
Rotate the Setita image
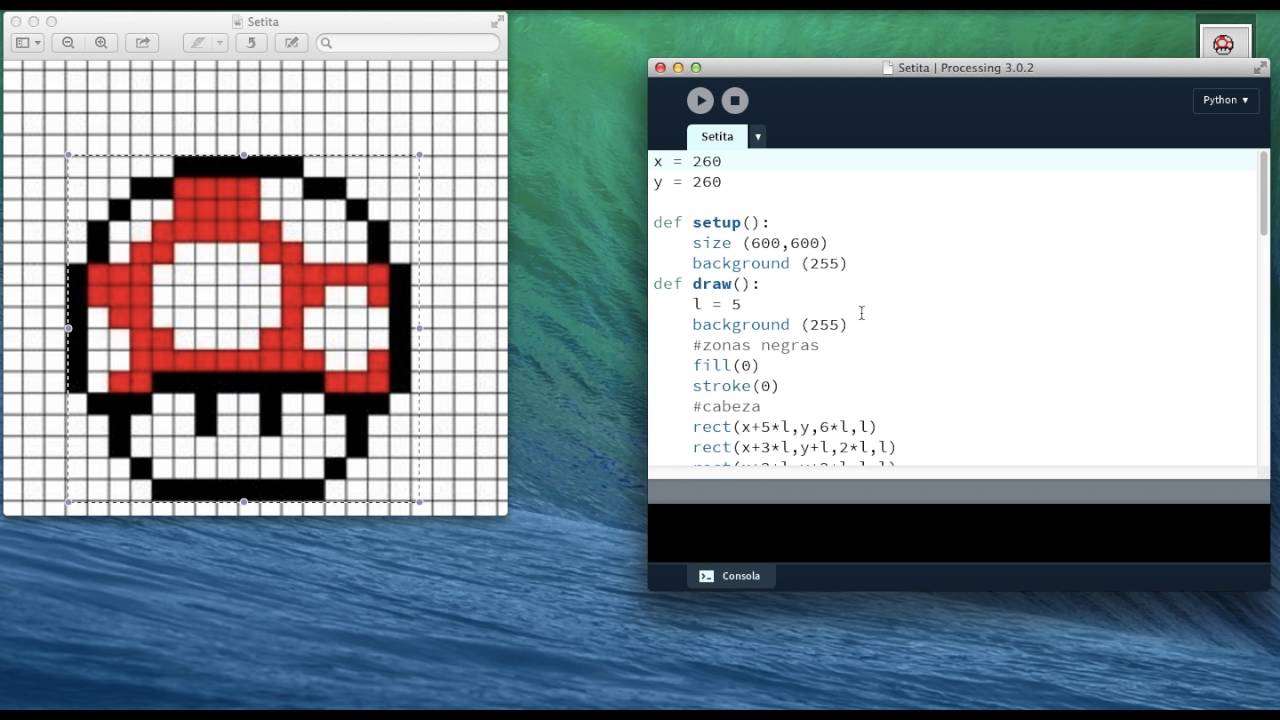pyautogui.click(x=251, y=43)
